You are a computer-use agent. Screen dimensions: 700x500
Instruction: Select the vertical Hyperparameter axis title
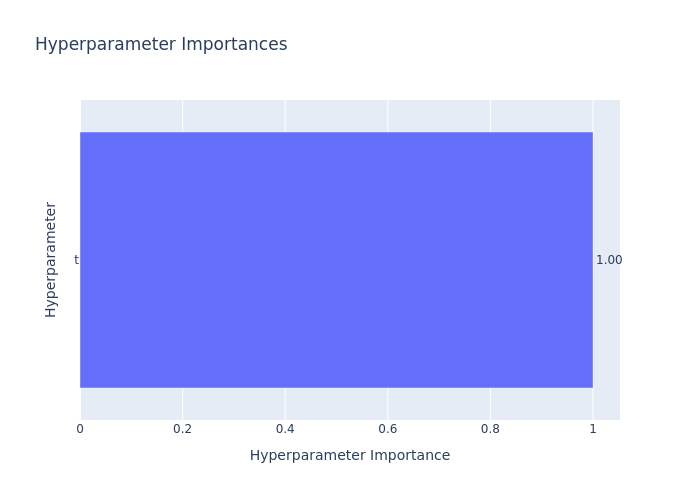point(51,260)
